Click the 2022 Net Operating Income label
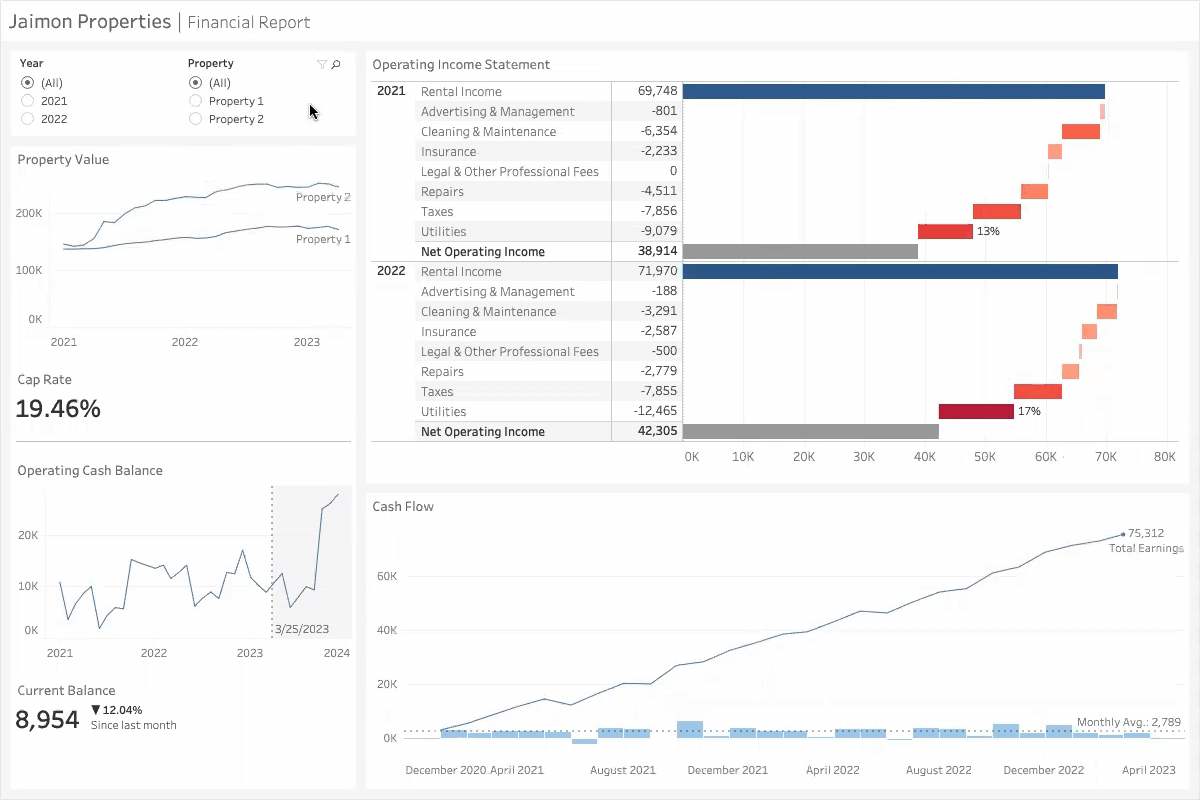Viewport: 1200px width, 800px height. [x=482, y=431]
